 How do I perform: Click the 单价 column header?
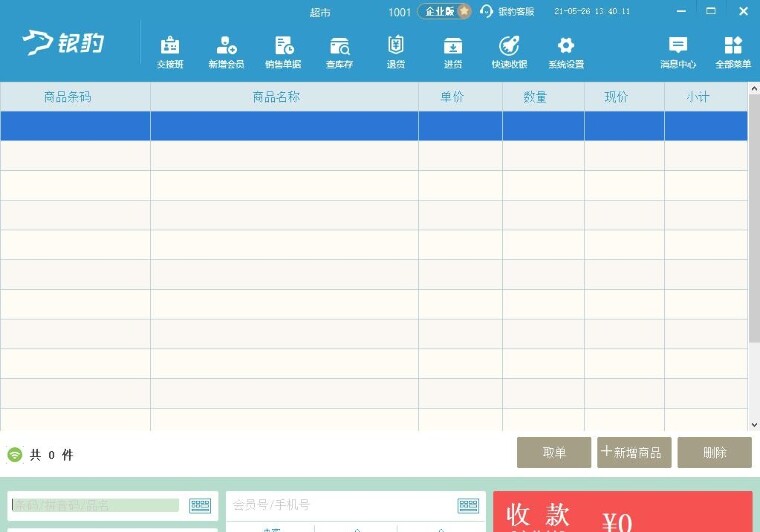(x=460, y=97)
